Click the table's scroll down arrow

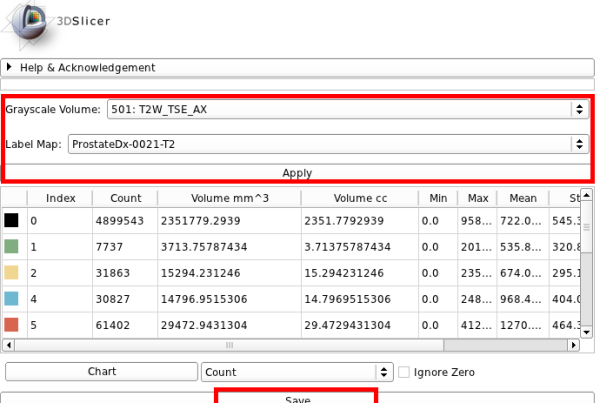coord(586,332)
